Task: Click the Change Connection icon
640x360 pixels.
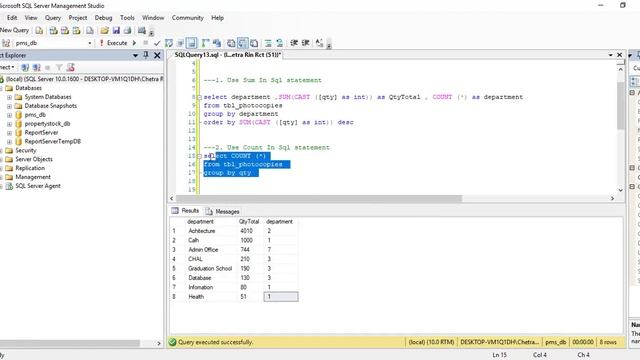Action: click(6, 43)
